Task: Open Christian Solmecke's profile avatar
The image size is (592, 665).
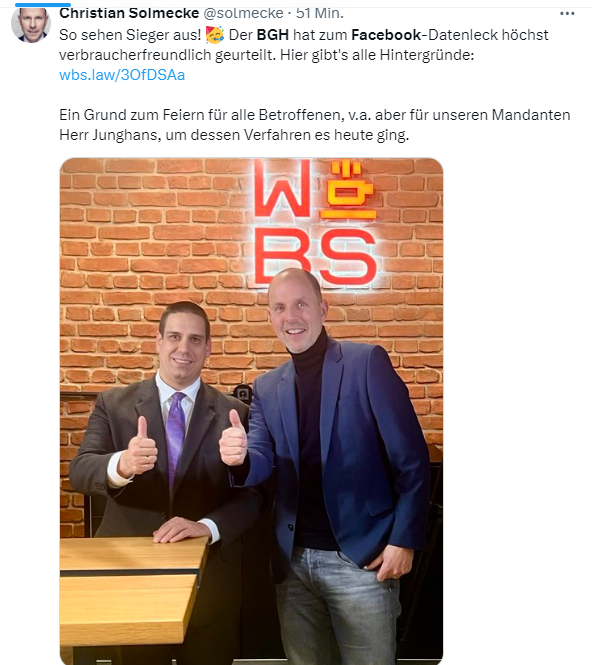Action: pos(31,24)
